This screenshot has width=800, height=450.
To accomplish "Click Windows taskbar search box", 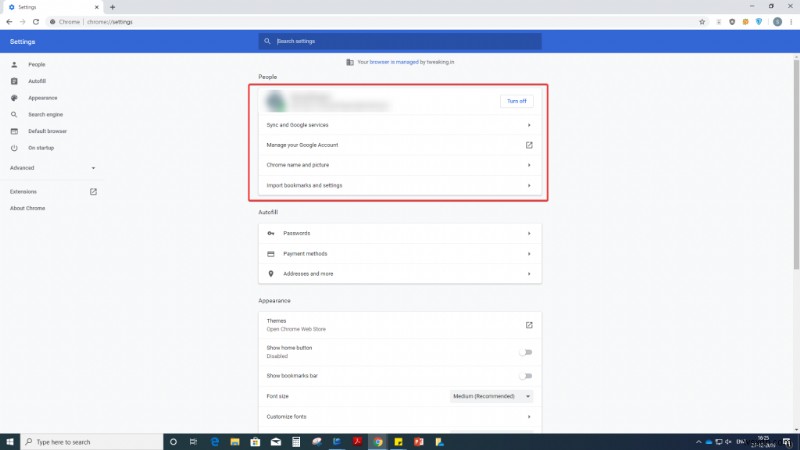I will (92, 442).
